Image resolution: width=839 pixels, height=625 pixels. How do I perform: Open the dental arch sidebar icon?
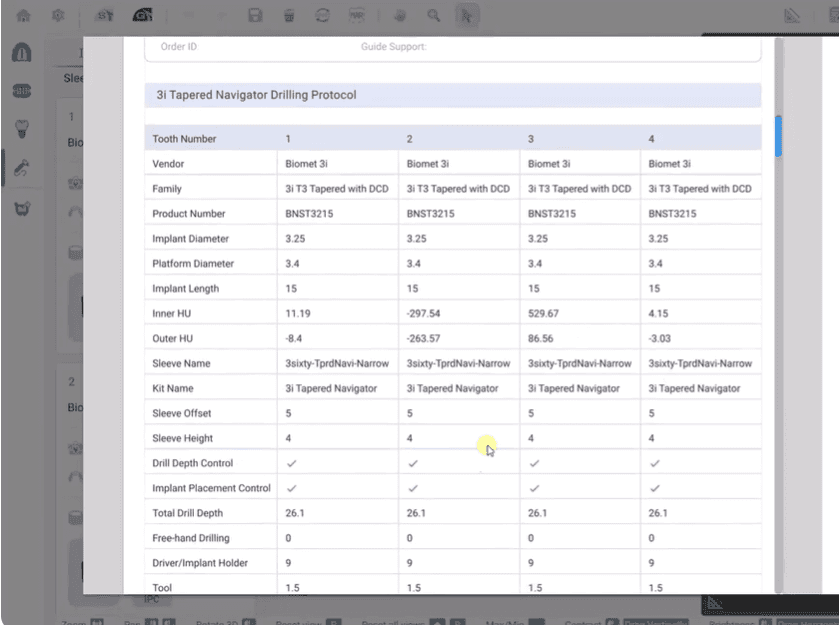22,53
